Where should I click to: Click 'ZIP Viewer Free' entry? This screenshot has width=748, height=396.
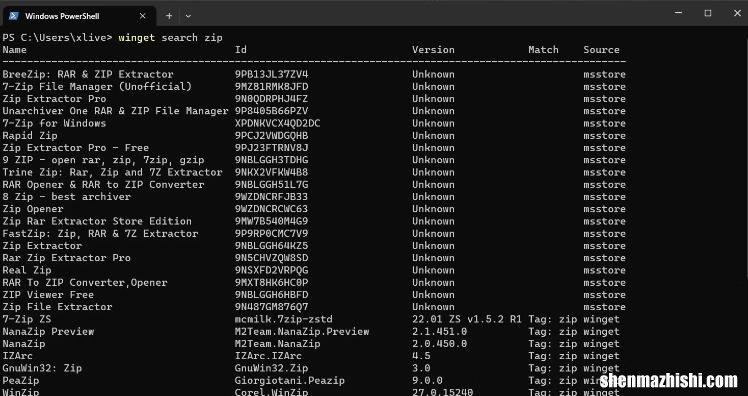coord(48,295)
